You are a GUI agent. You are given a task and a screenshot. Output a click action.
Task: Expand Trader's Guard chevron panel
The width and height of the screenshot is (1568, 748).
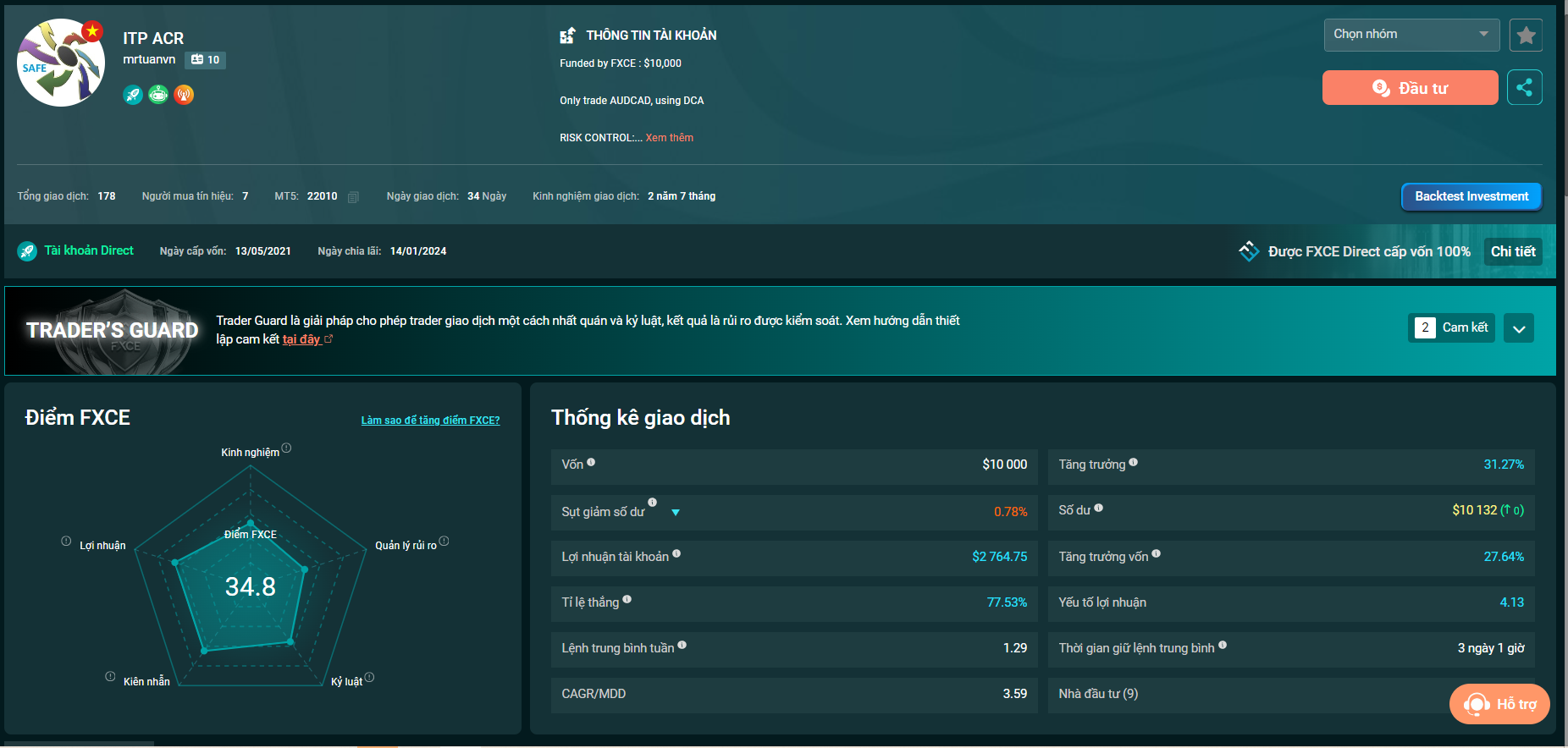pyautogui.click(x=1519, y=328)
